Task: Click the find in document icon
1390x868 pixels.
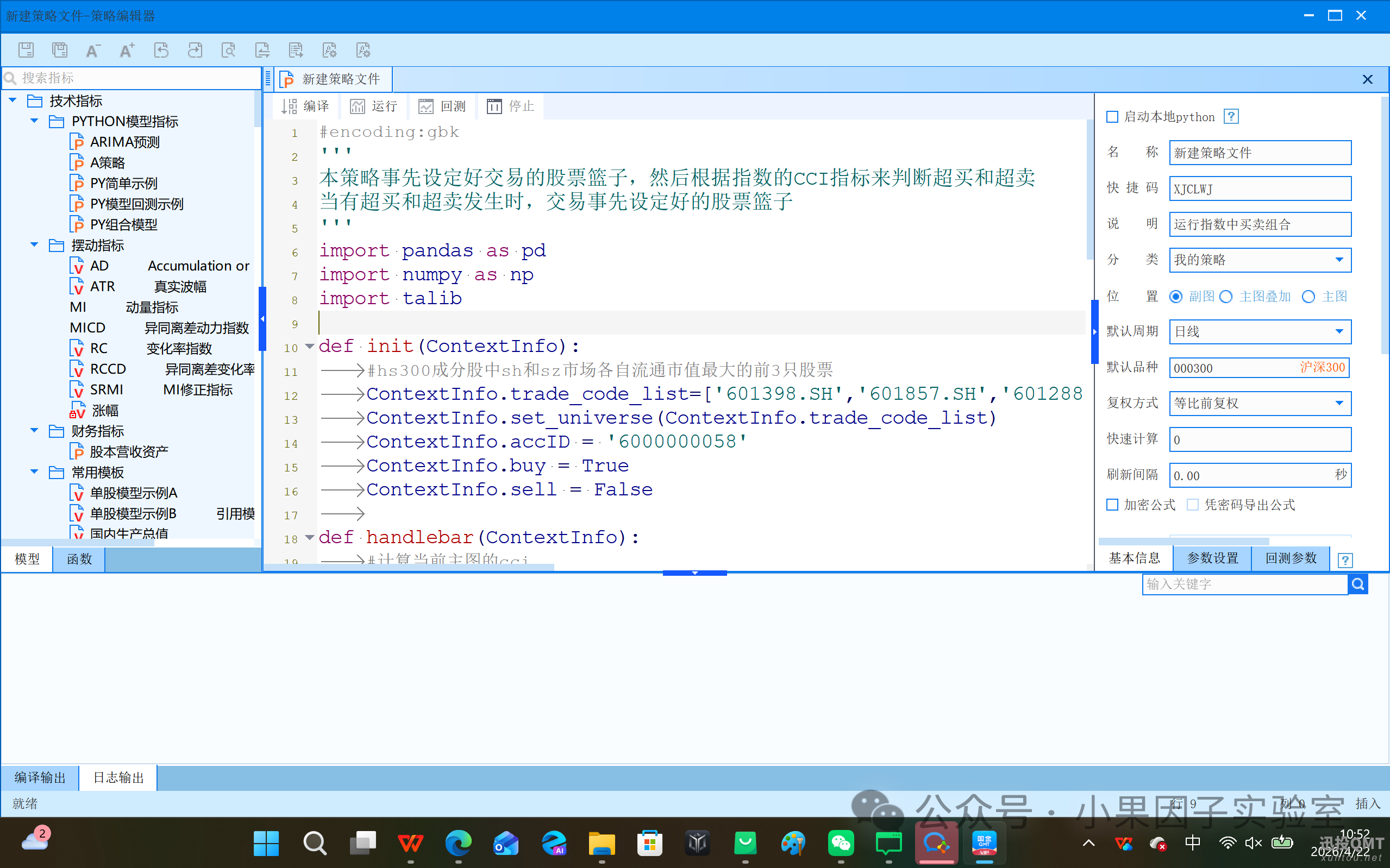Action: click(229, 50)
